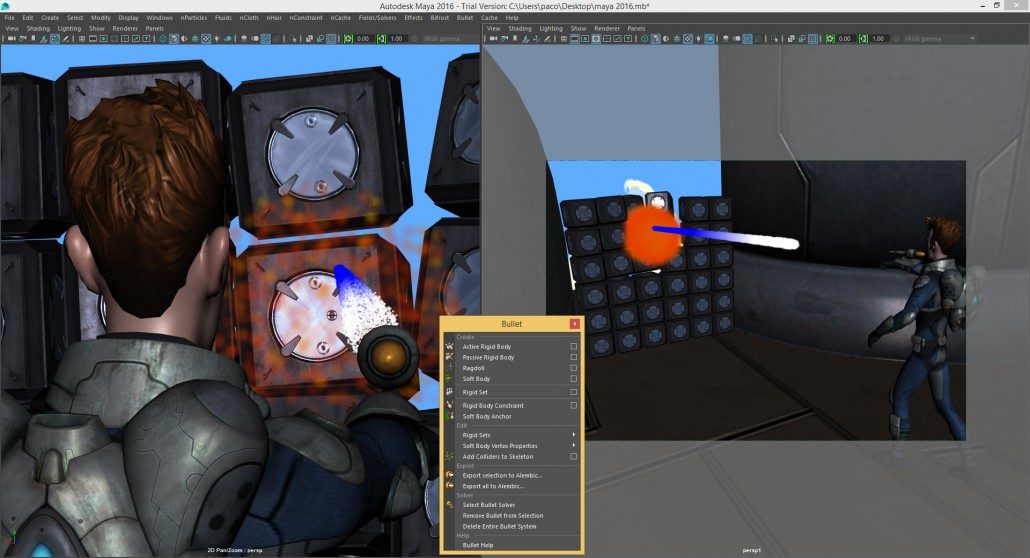Click the Soft Body Anchor icon

click(450, 416)
